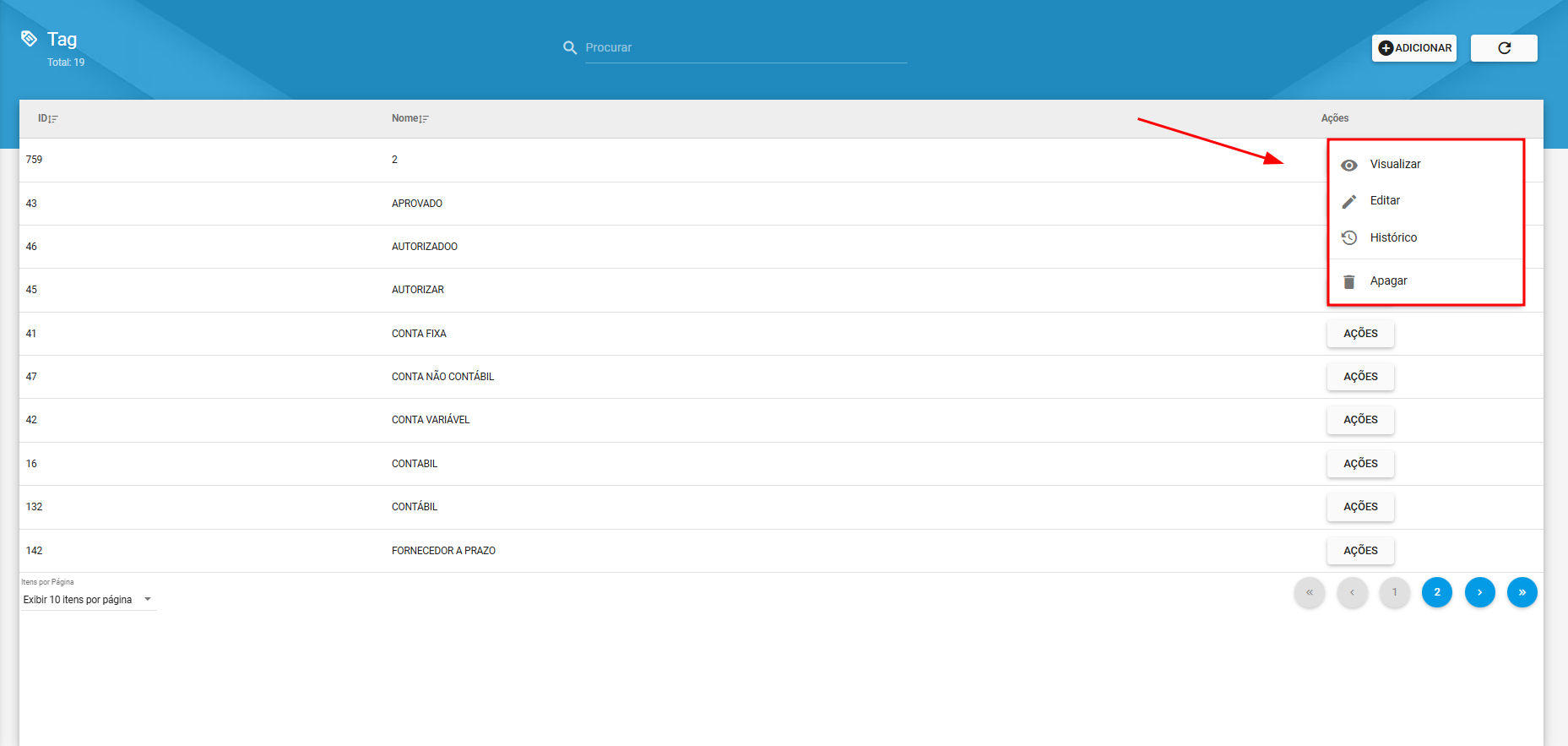Open Ações for FORNECEDOR A PRAZO row

click(x=1360, y=551)
